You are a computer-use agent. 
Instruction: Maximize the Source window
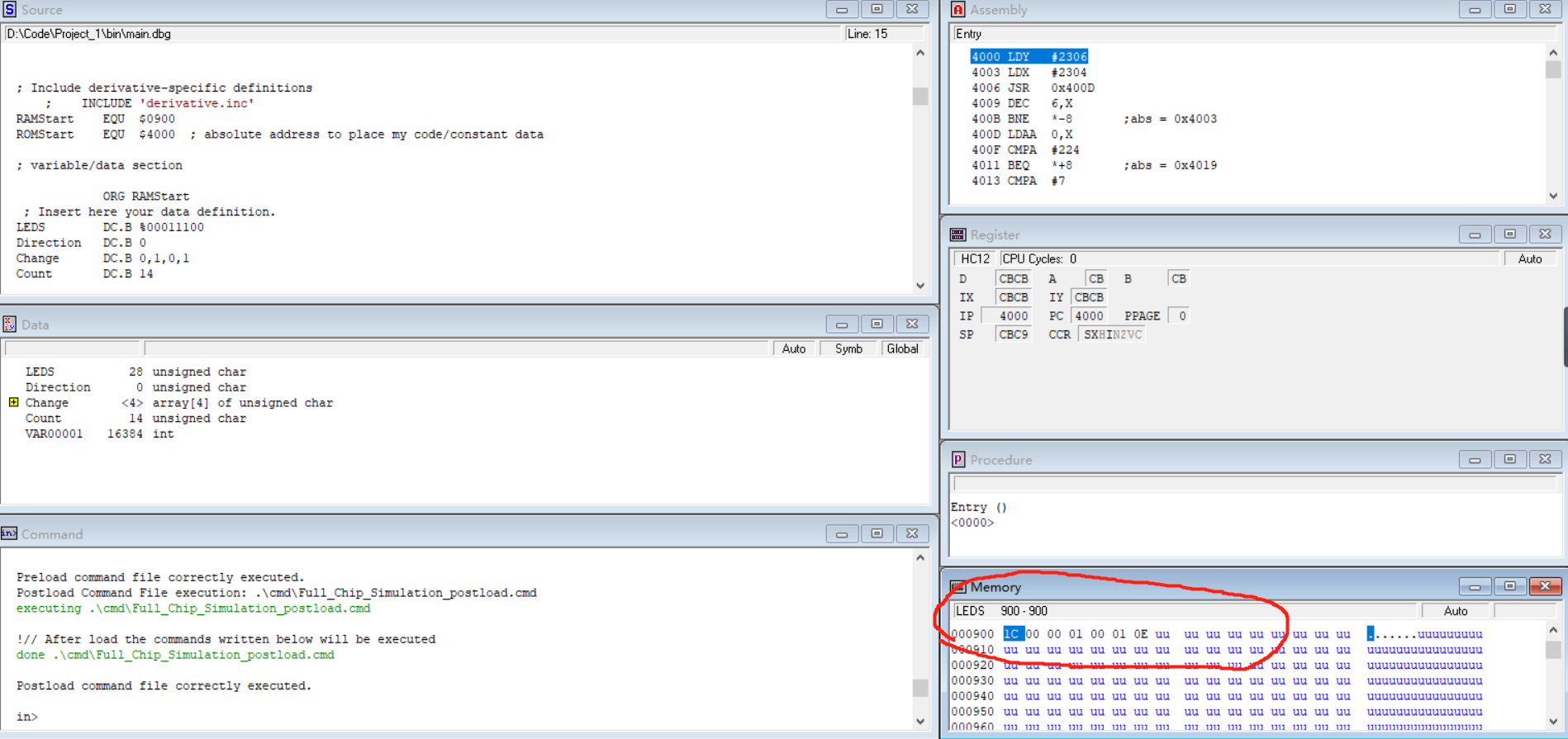click(x=877, y=9)
